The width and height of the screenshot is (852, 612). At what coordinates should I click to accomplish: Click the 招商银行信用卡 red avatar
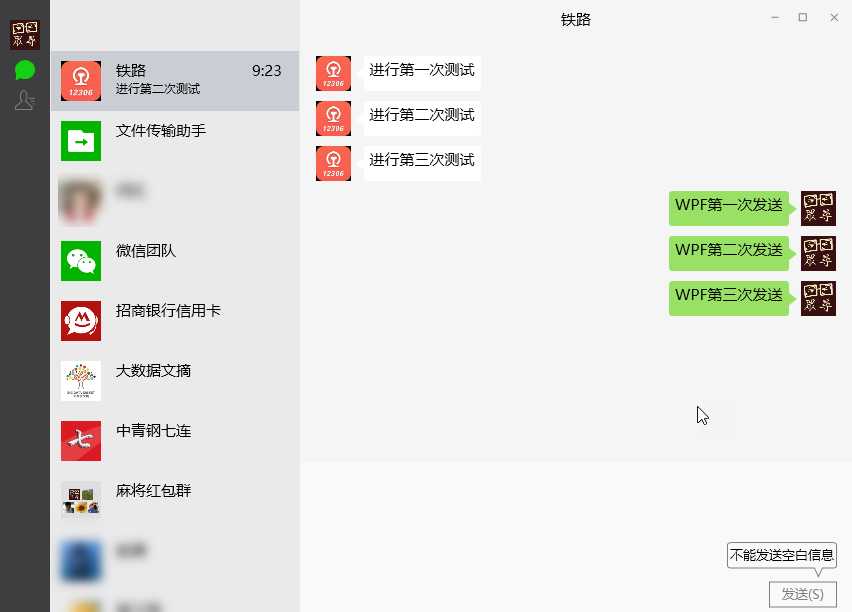[x=81, y=321]
